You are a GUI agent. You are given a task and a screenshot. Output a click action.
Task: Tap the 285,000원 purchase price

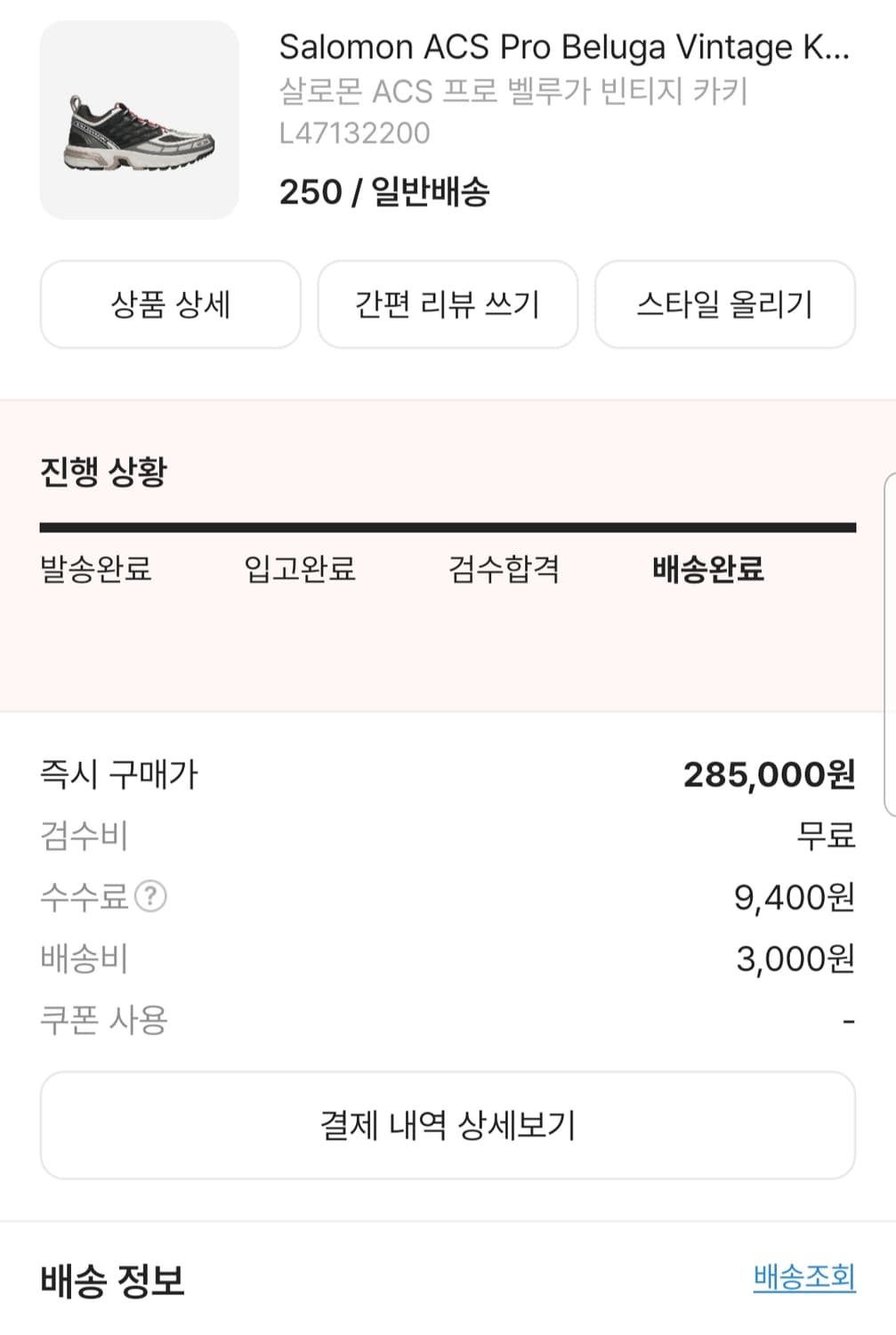769,774
